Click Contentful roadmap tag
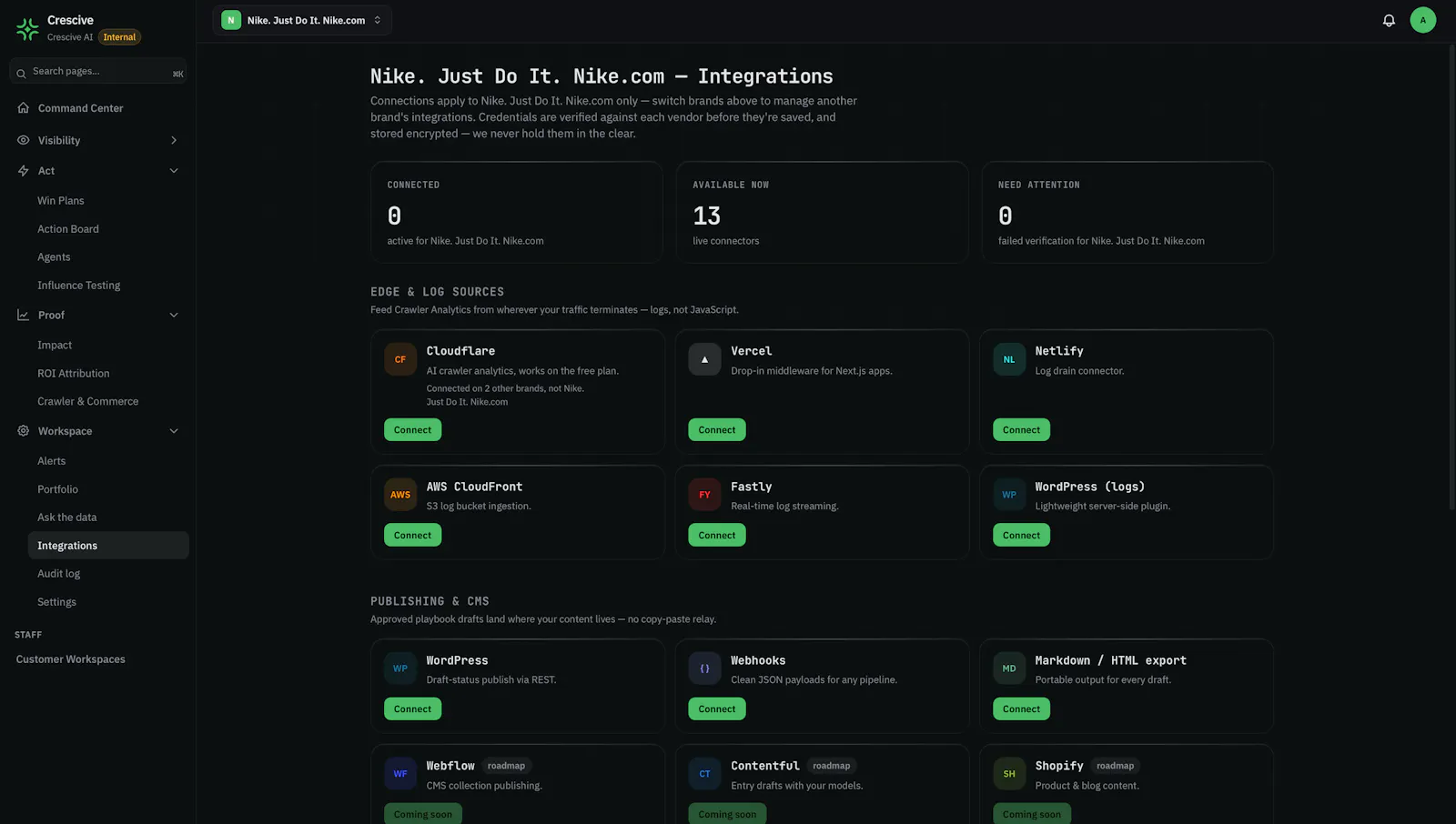This screenshot has height=824, width=1456. pos(831,766)
